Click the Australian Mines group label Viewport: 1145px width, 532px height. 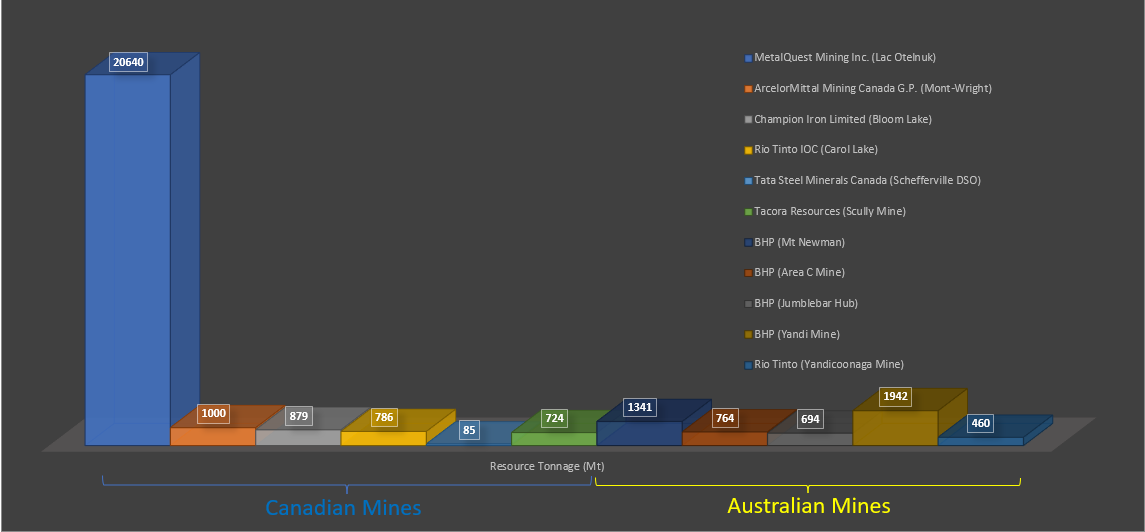pyautogui.click(x=809, y=506)
